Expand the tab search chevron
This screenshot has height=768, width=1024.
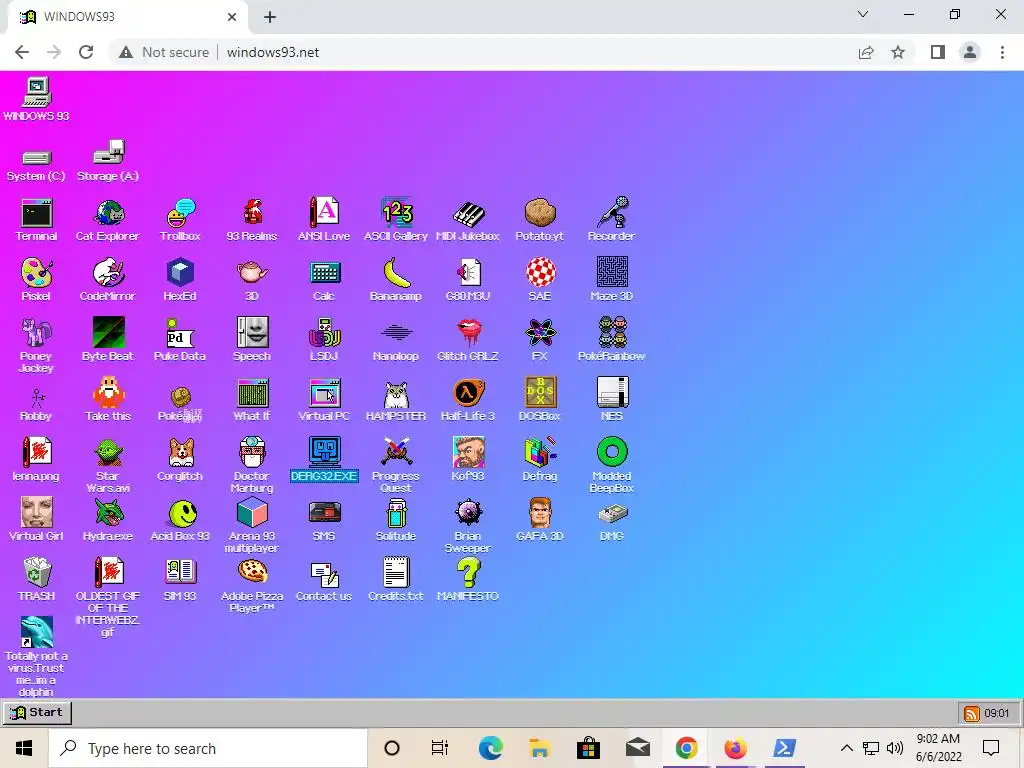pos(863,14)
